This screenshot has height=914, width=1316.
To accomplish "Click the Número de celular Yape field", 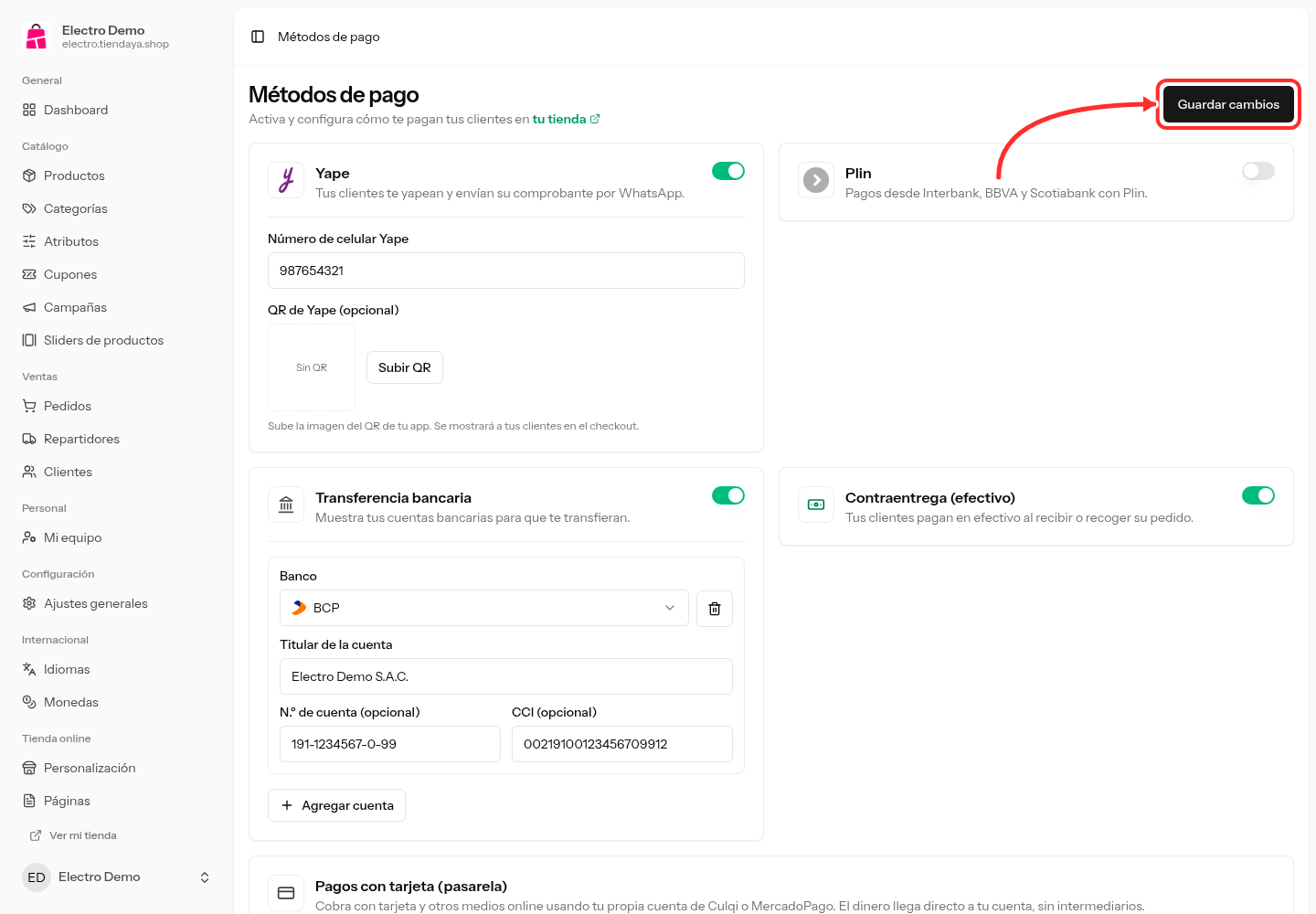I will coord(506,271).
